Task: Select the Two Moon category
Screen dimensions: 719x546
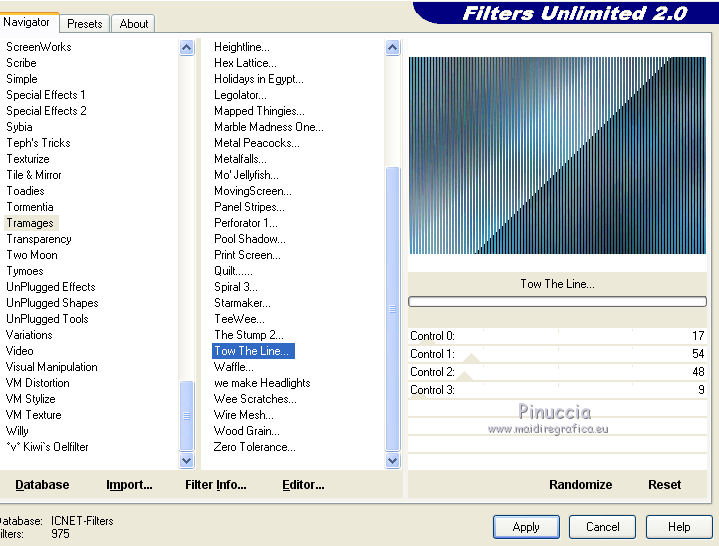Action: coord(32,255)
